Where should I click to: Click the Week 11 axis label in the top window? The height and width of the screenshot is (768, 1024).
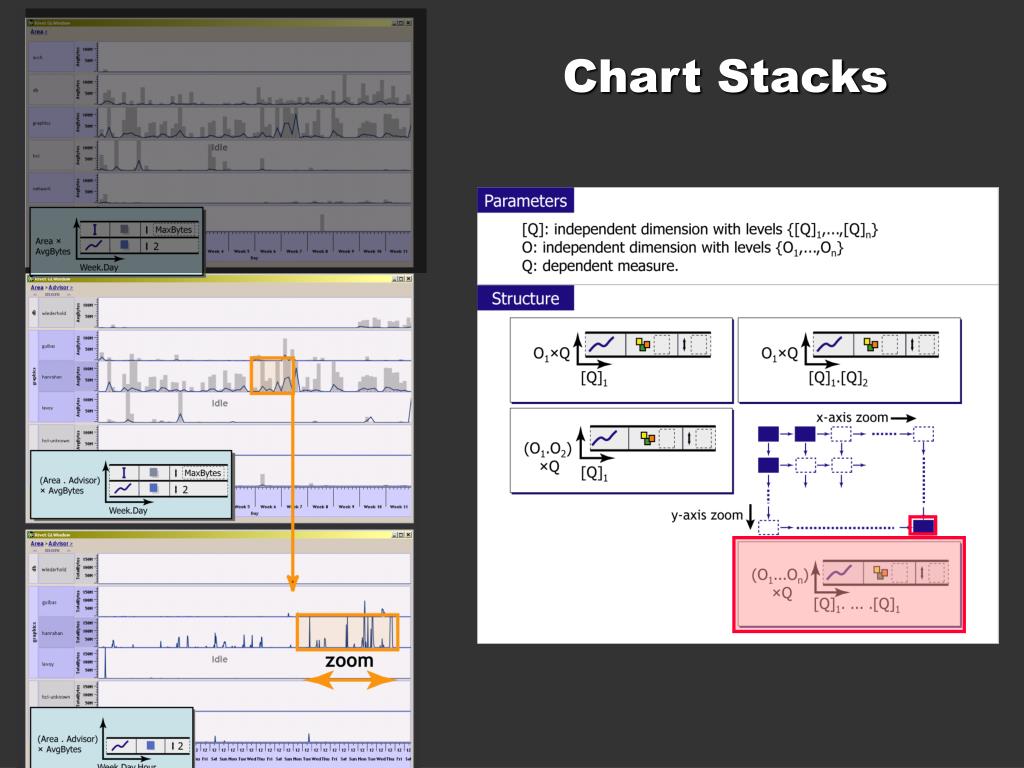click(398, 251)
